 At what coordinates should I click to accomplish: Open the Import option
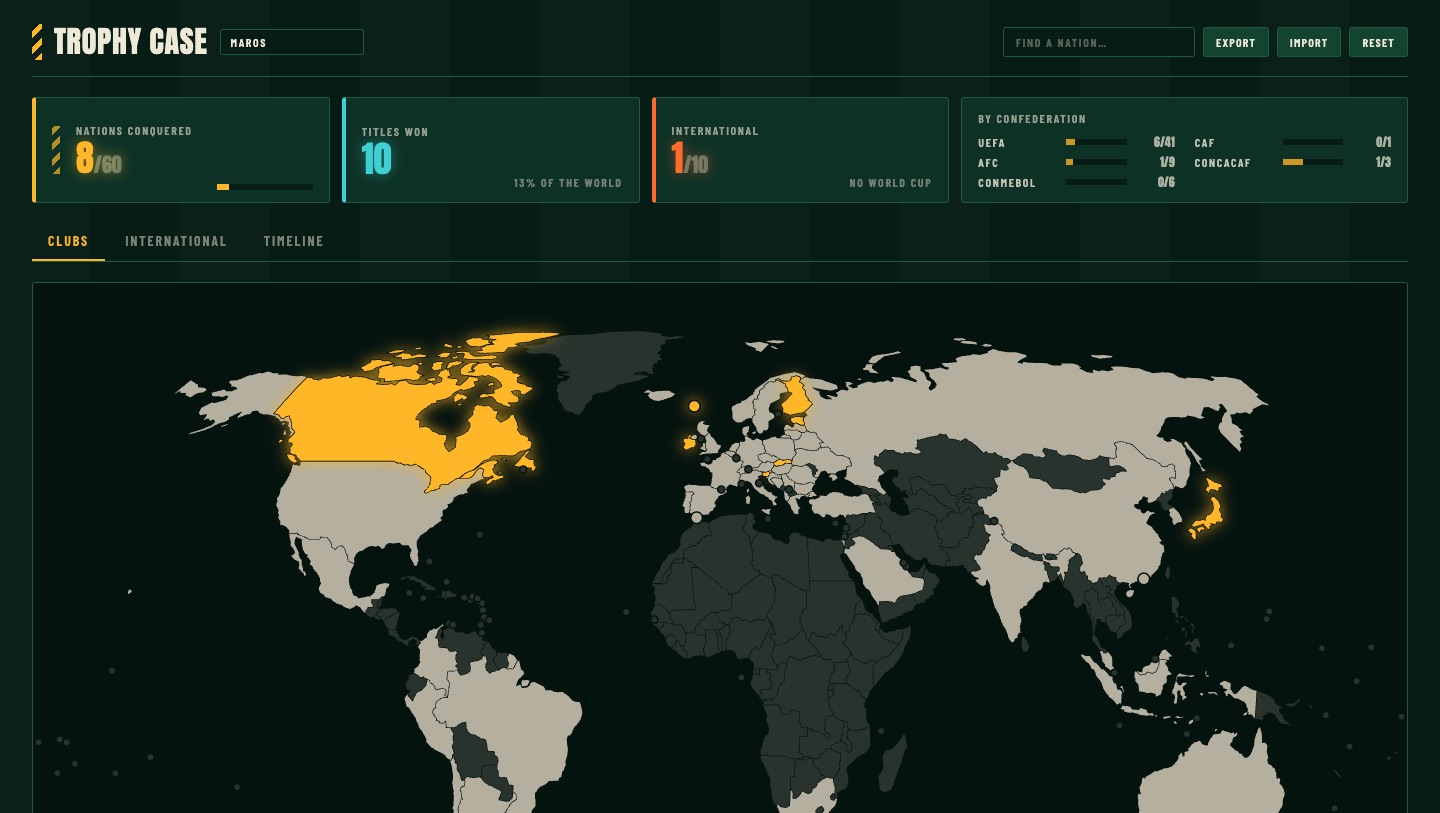[x=1309, y=42]
